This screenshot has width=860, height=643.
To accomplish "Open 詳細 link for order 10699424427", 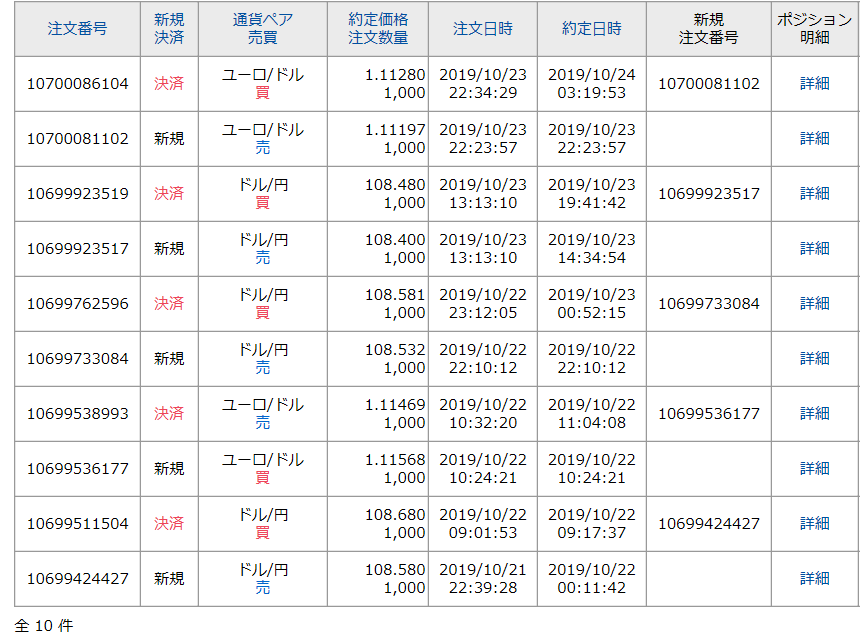I will click(814, 578).
